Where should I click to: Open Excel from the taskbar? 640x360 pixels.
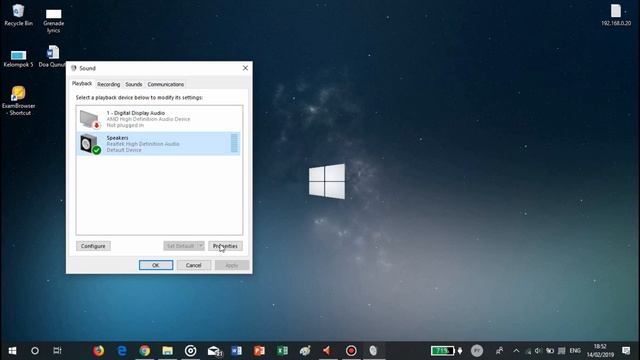[x=282, y=351]
